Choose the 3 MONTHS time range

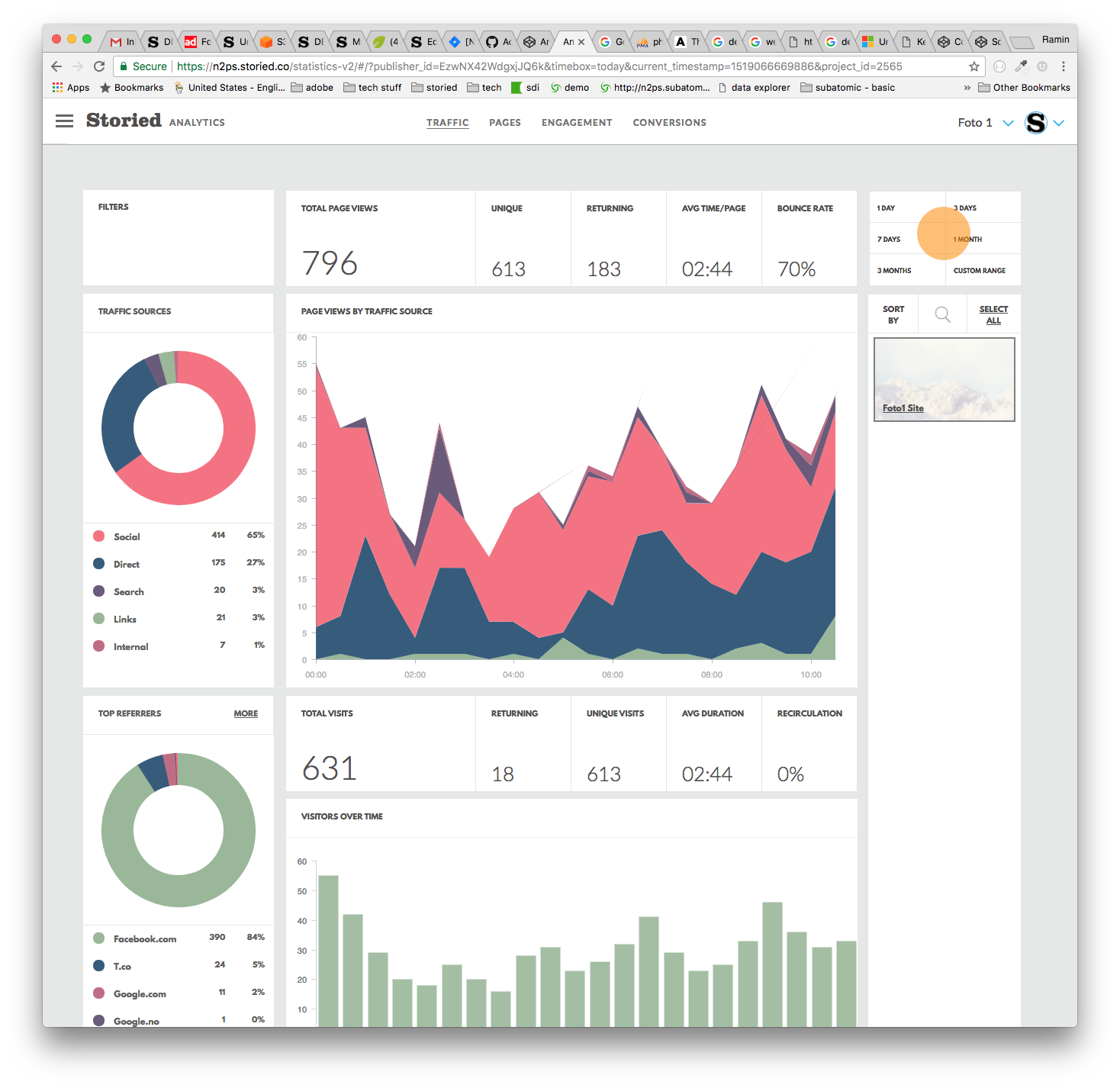[x=894, y=271]
